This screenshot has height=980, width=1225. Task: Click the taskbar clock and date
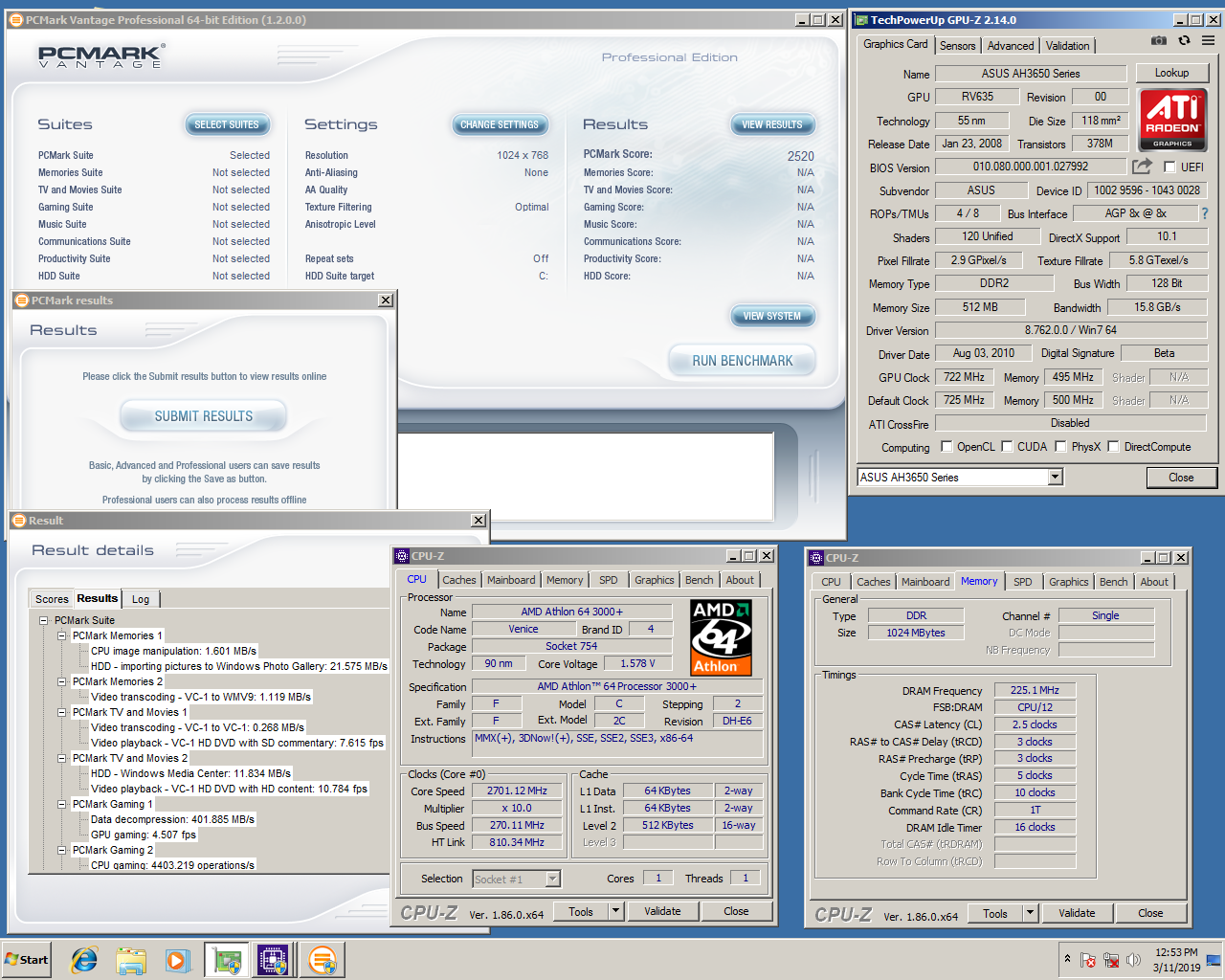click(x=1176, y=960)
